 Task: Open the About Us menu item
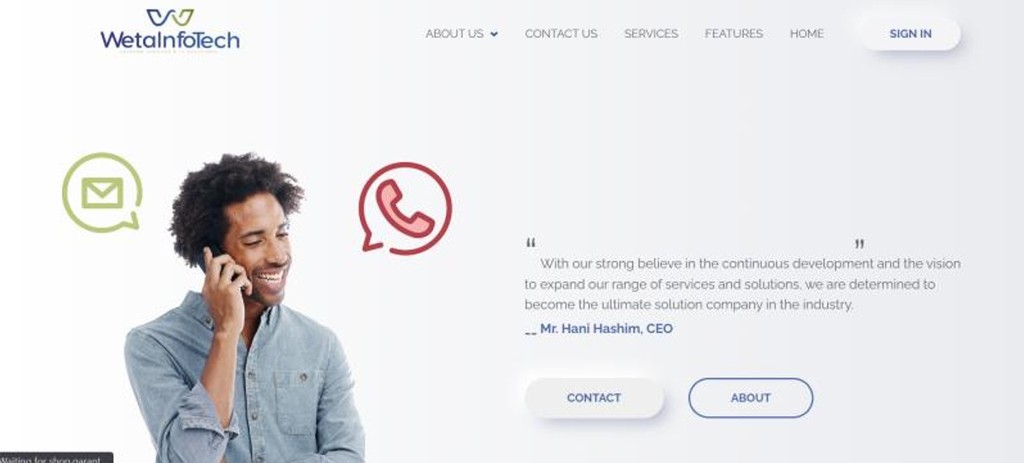(x=454, y=33)
